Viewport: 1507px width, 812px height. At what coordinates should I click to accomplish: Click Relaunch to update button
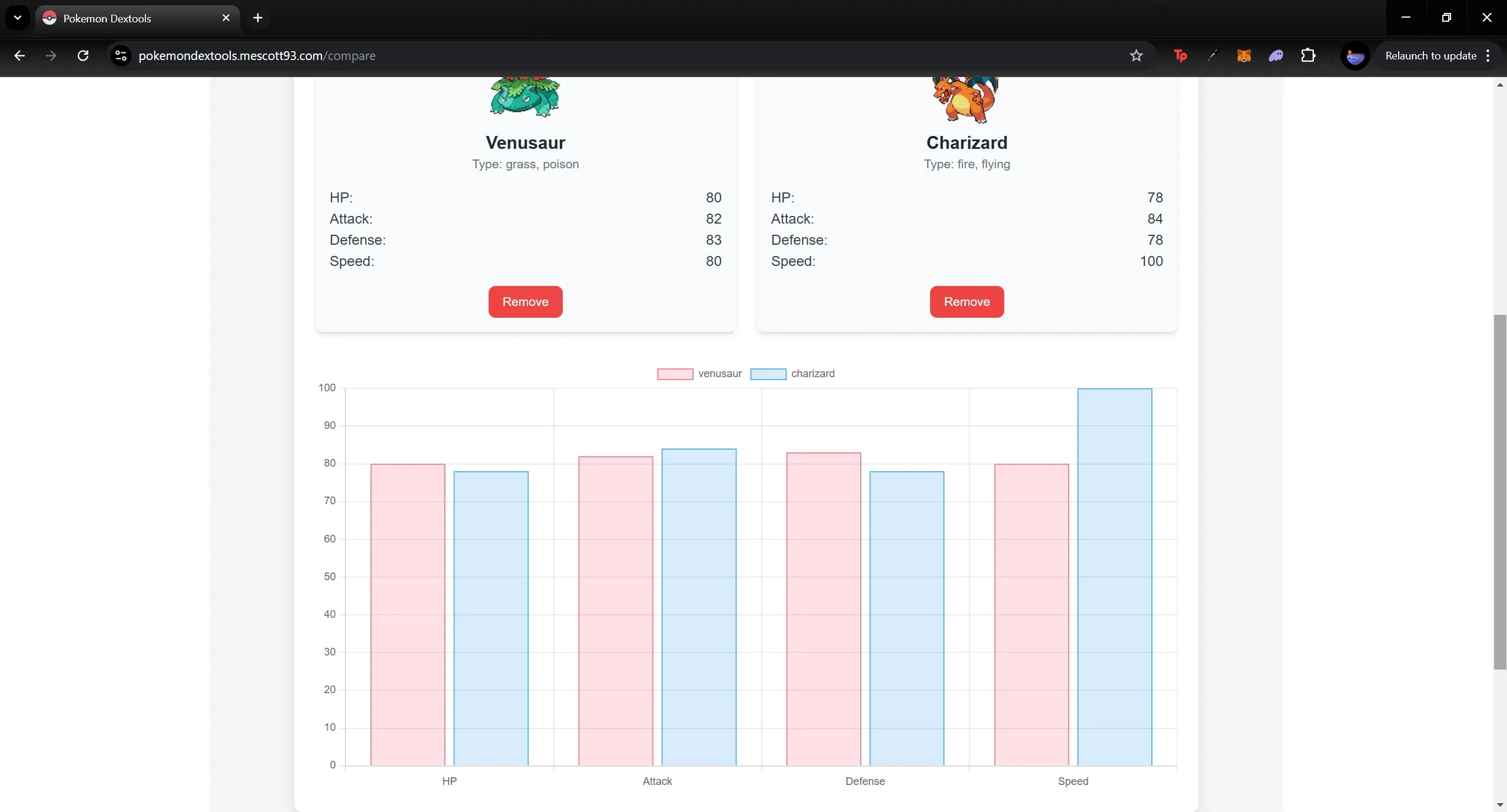tap(1430, 56)
